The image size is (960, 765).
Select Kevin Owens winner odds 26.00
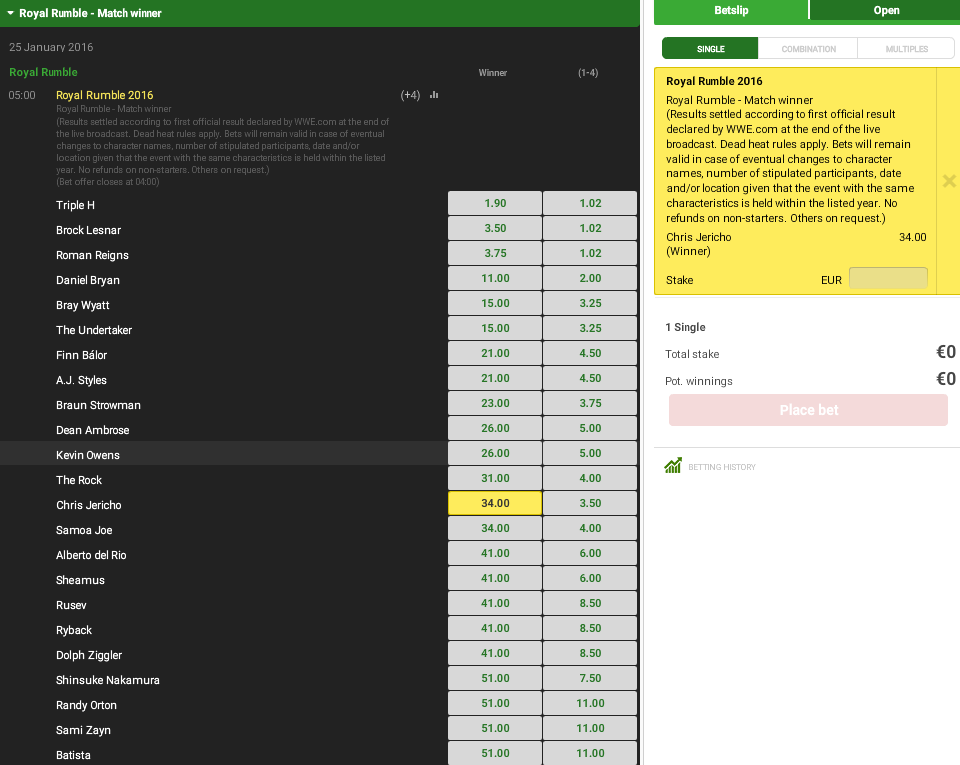tap(495, 453)
